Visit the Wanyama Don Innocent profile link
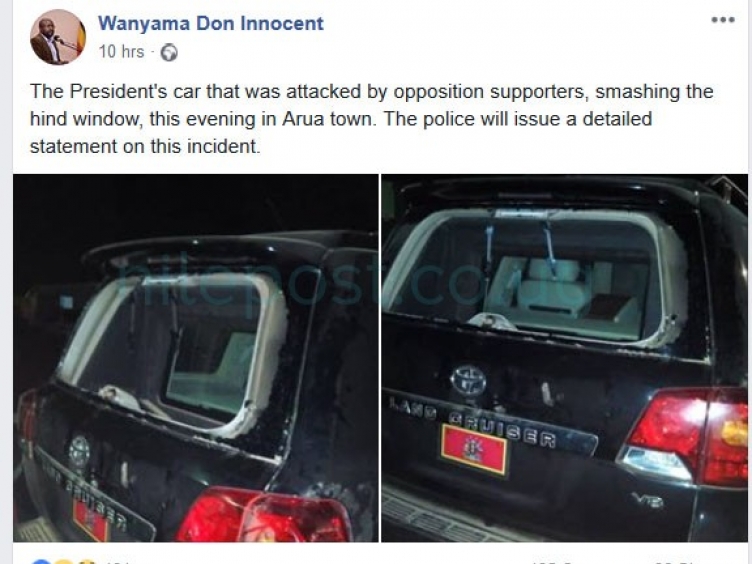Image resolution: width=752 pixels, height=564 pixels. click(x=211, y=24)
